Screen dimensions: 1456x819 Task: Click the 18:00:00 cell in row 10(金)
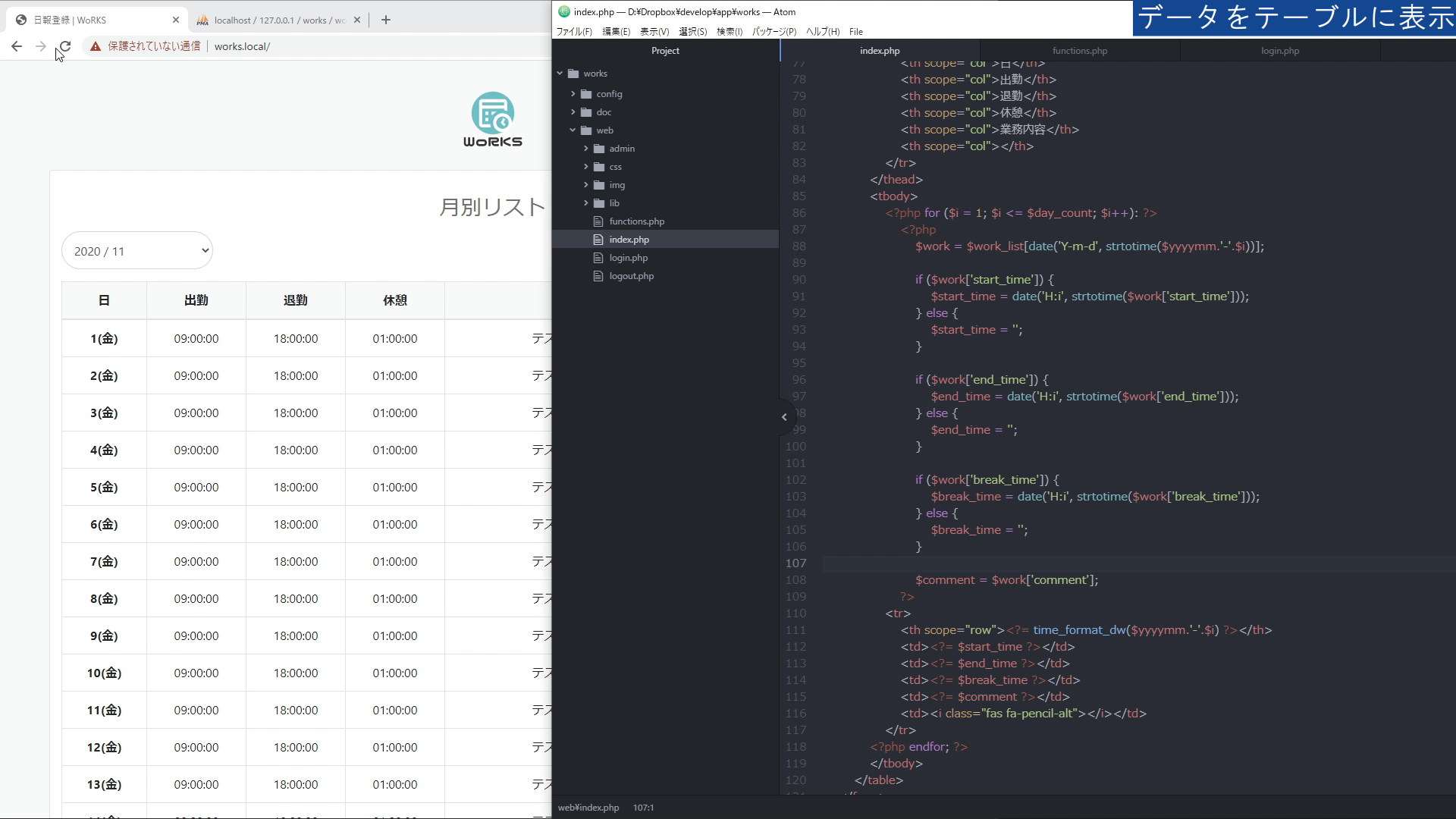pyautogui.click(x=296, y=673)
